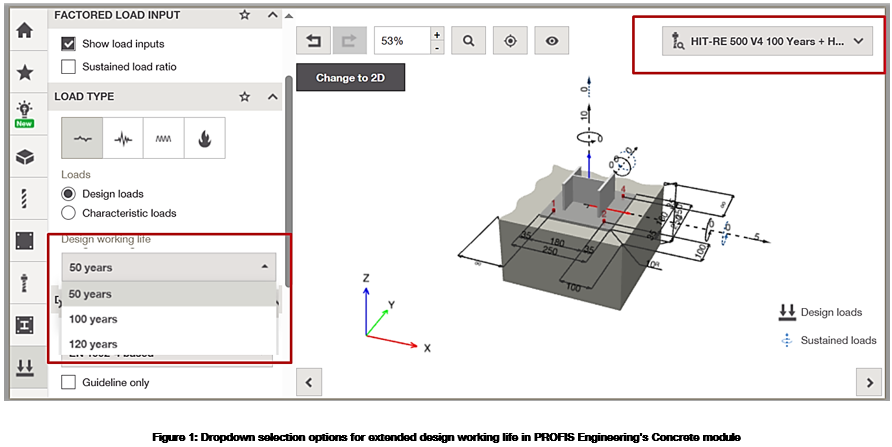Image resolution: width=892 pixels, height=447 pixels.
Task: Favorite the Factored Load Input section
Action: click(x=245, y=15)
